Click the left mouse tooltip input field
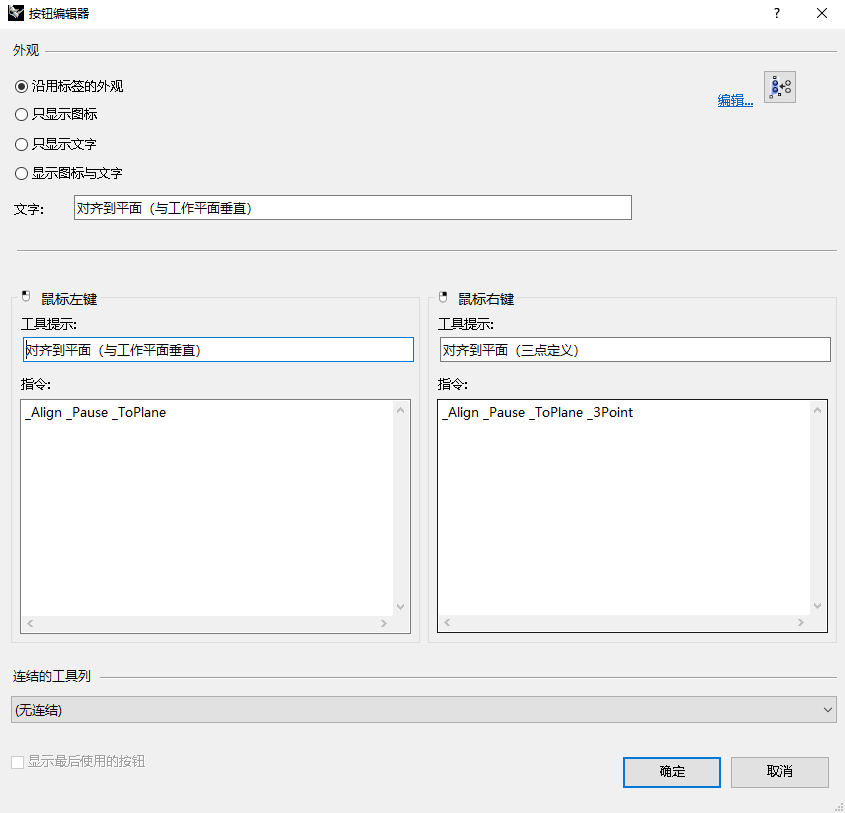 tap(218, 349)
